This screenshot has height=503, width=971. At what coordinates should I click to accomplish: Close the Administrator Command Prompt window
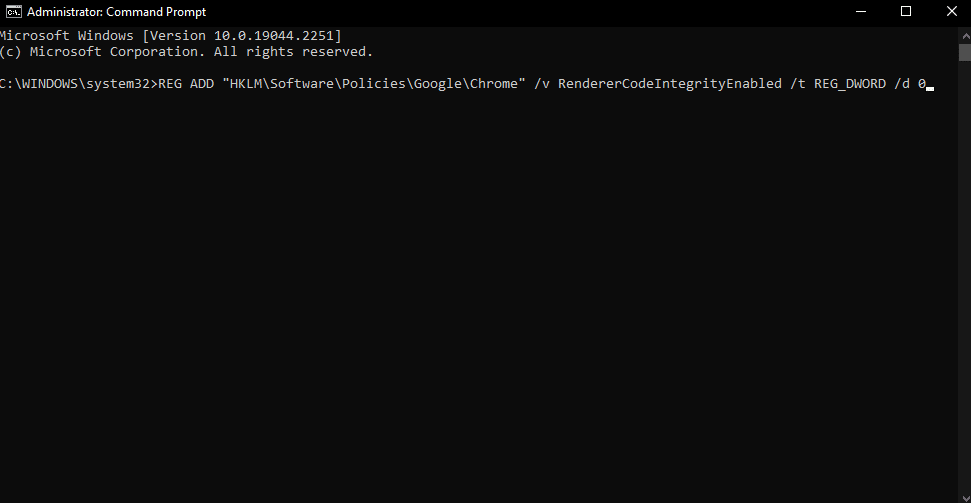[x=949, y=12]
